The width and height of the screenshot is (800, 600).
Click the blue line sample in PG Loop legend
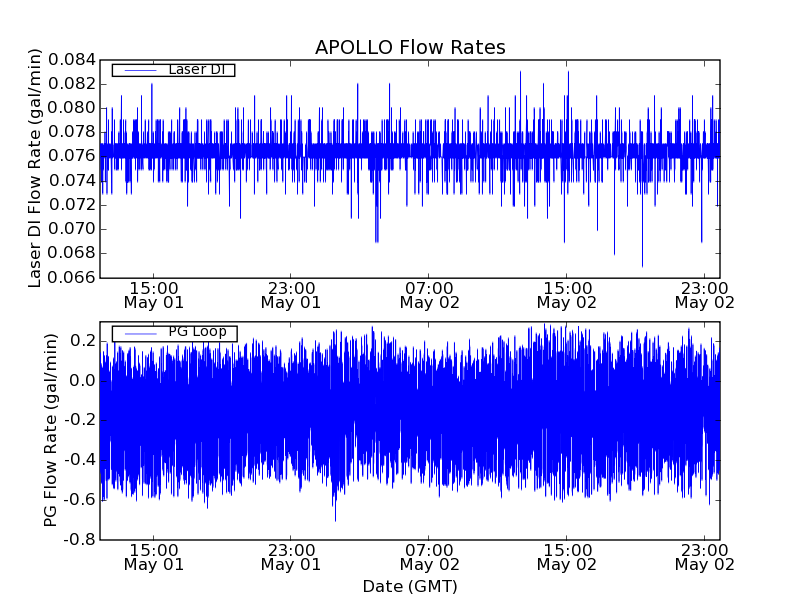coord(139,333)
